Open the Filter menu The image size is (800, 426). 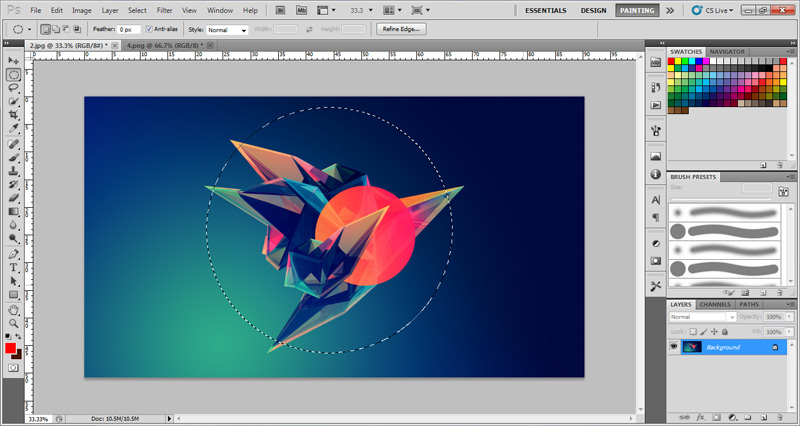pos(164,10)
